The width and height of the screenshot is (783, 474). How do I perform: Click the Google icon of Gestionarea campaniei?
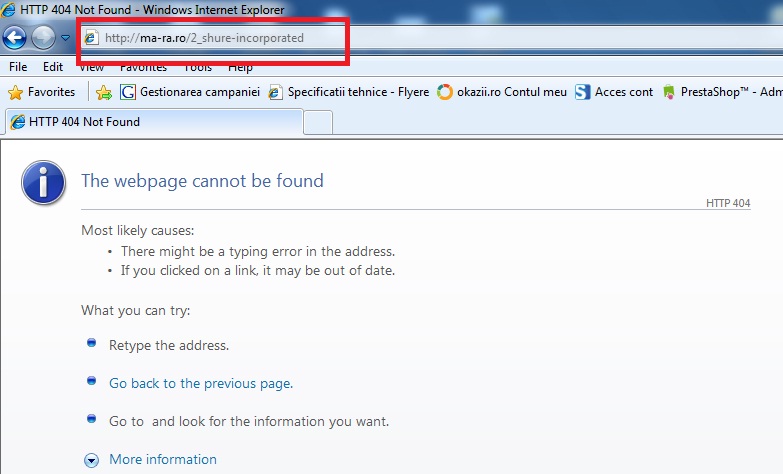128,92
